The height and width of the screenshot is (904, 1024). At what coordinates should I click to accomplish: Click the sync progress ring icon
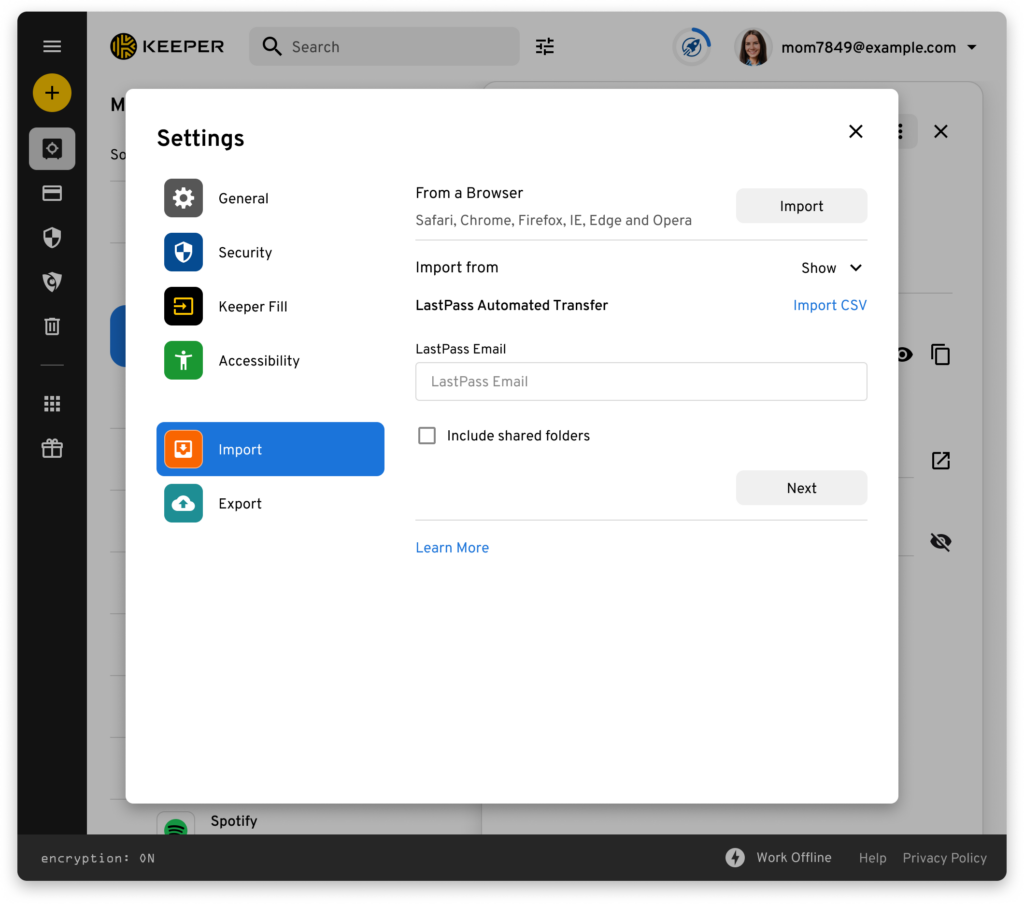point(691,46)
